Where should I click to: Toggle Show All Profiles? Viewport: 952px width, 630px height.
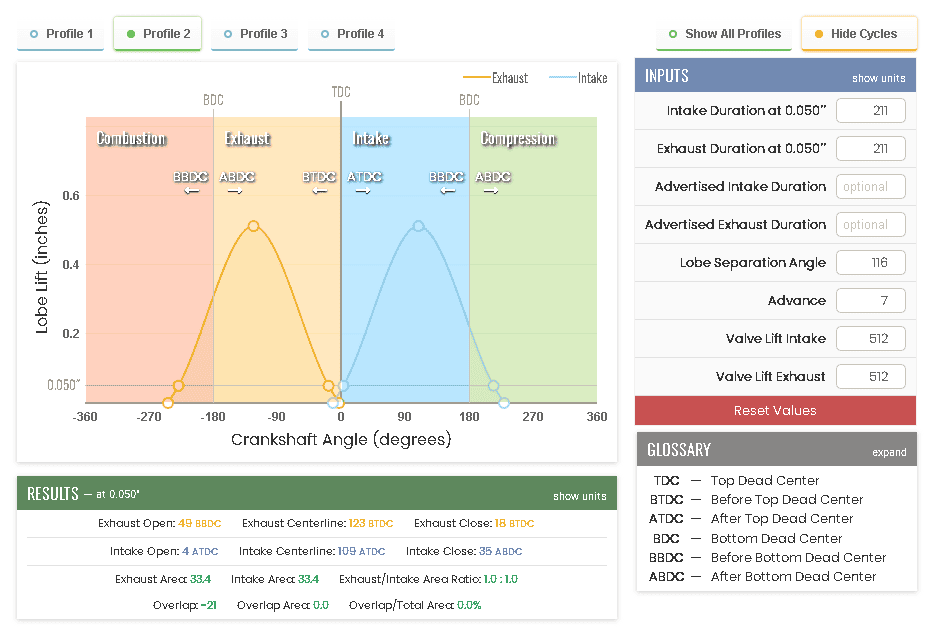click(x=724, y=34)
